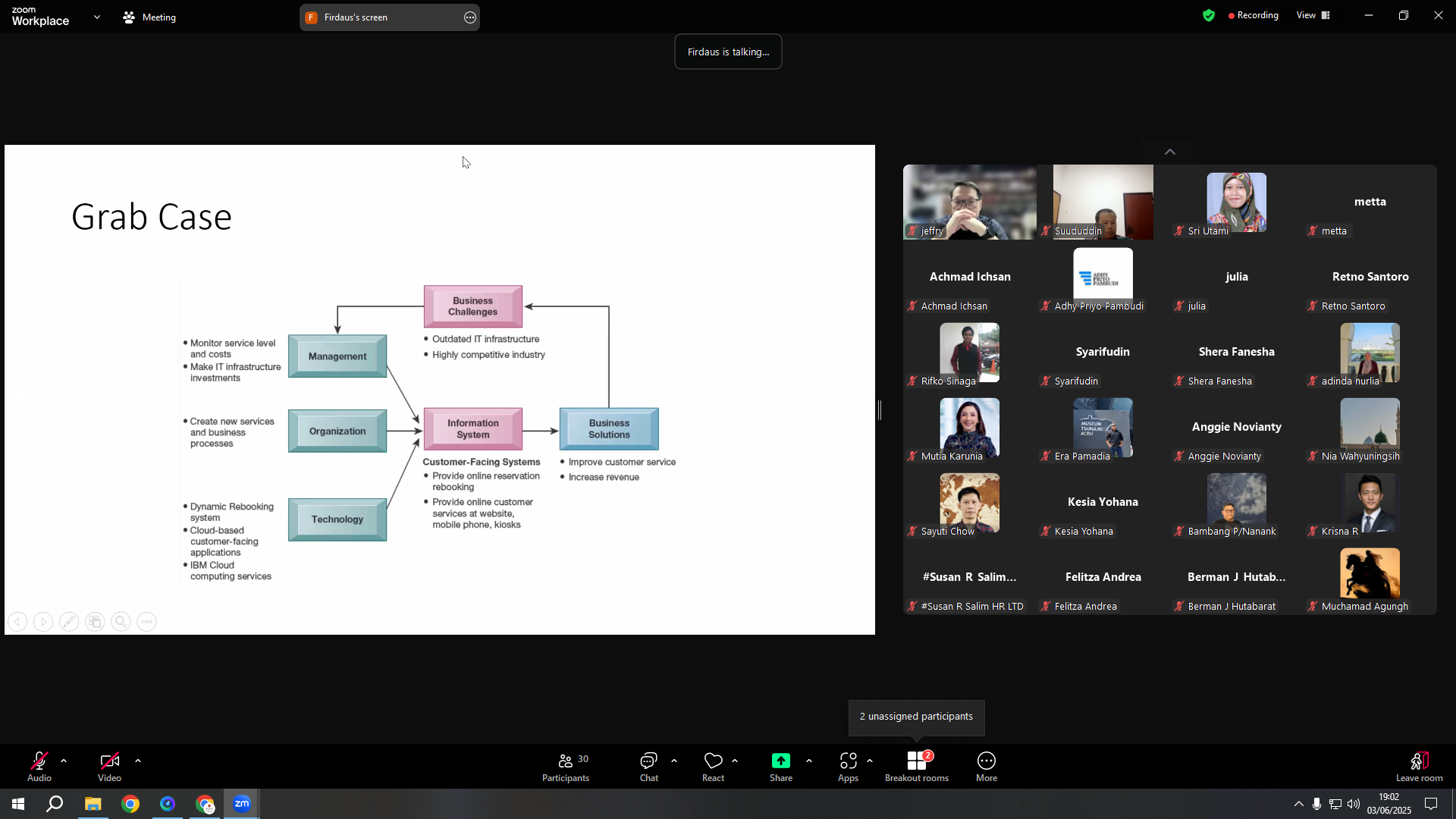Select Mutia Karunia's participant tile
This screenshot has width=1456, height=819.
(x=970, y=428)
